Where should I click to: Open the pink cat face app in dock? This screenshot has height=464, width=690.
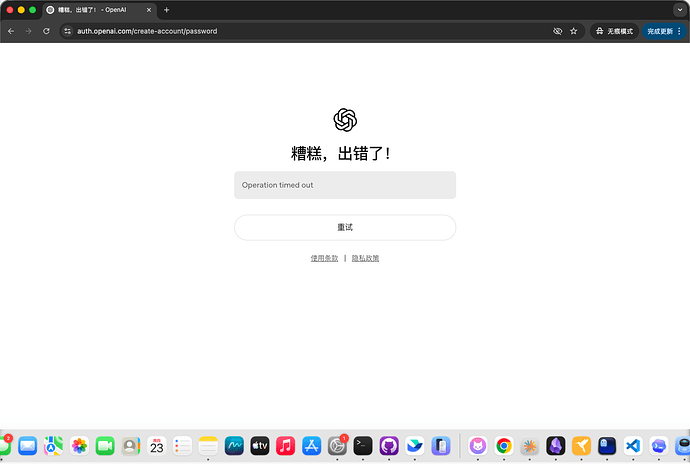click(x=478, y=446)
